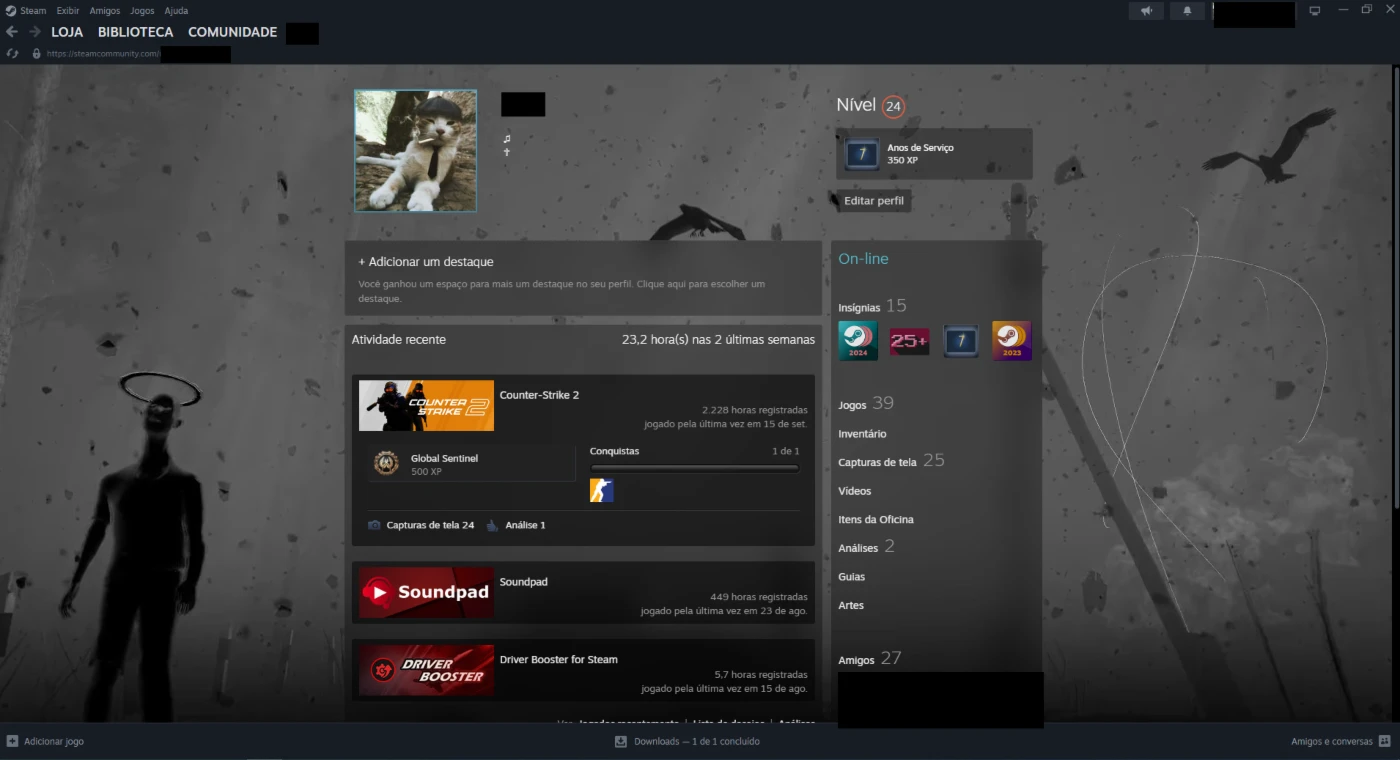Click the 23,2 hora(s) nas 2 últimas semanas text
The height and width of the screenshot is (760, 1400).
[718, 340]
